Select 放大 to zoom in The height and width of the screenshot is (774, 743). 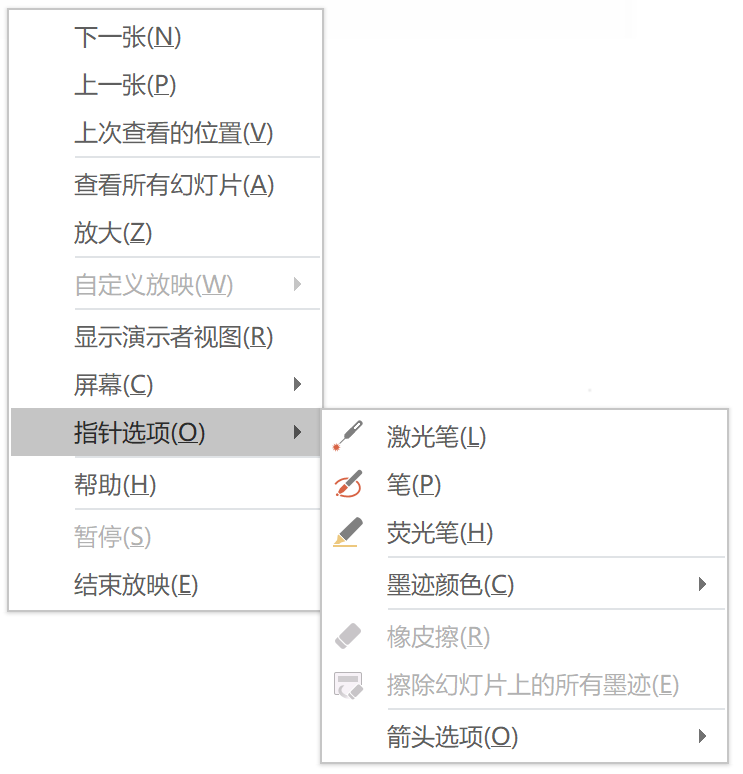[x=113, y=233]
